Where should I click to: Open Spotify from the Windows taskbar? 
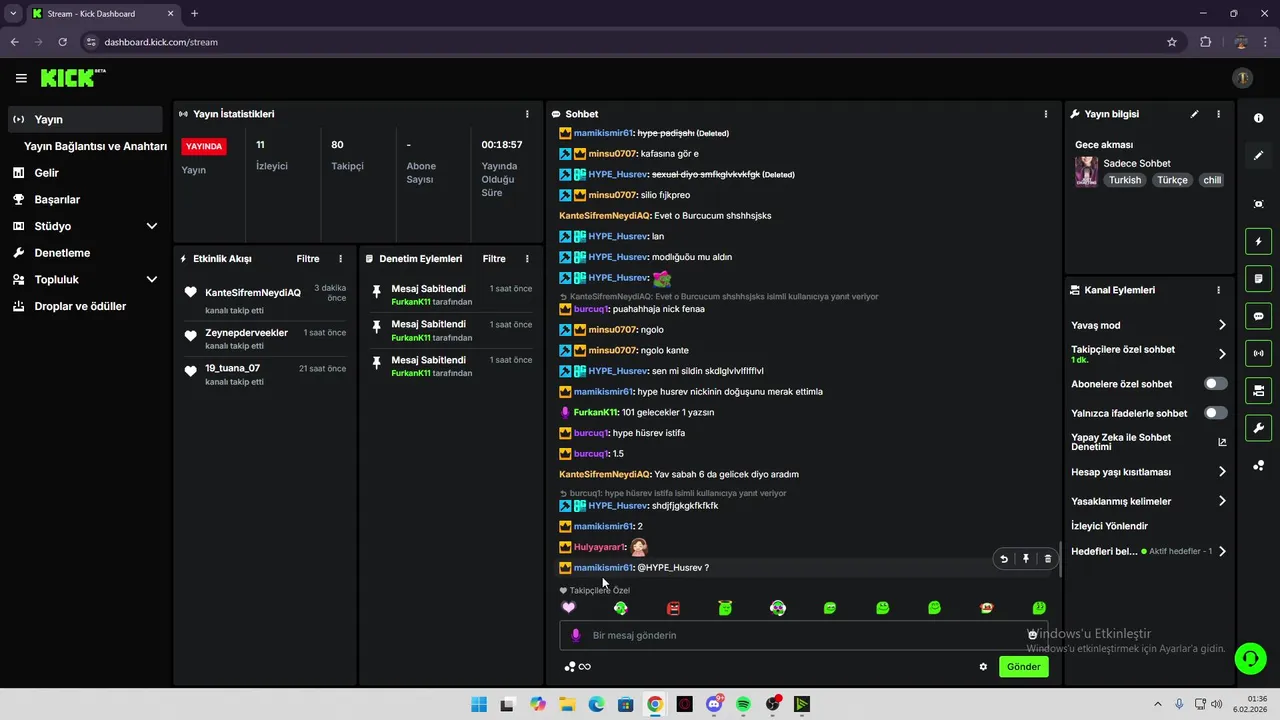coord(743,705)
